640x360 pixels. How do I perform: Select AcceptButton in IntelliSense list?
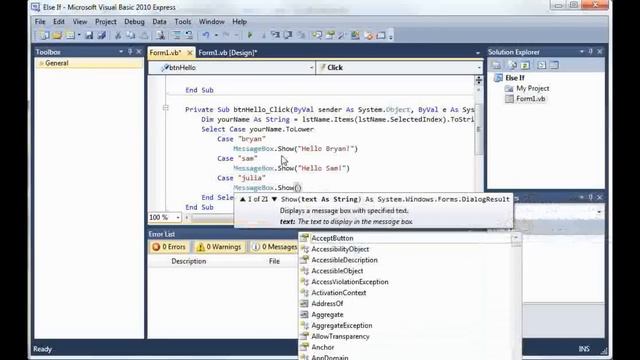pyautogui.click(x=332, y=238)
